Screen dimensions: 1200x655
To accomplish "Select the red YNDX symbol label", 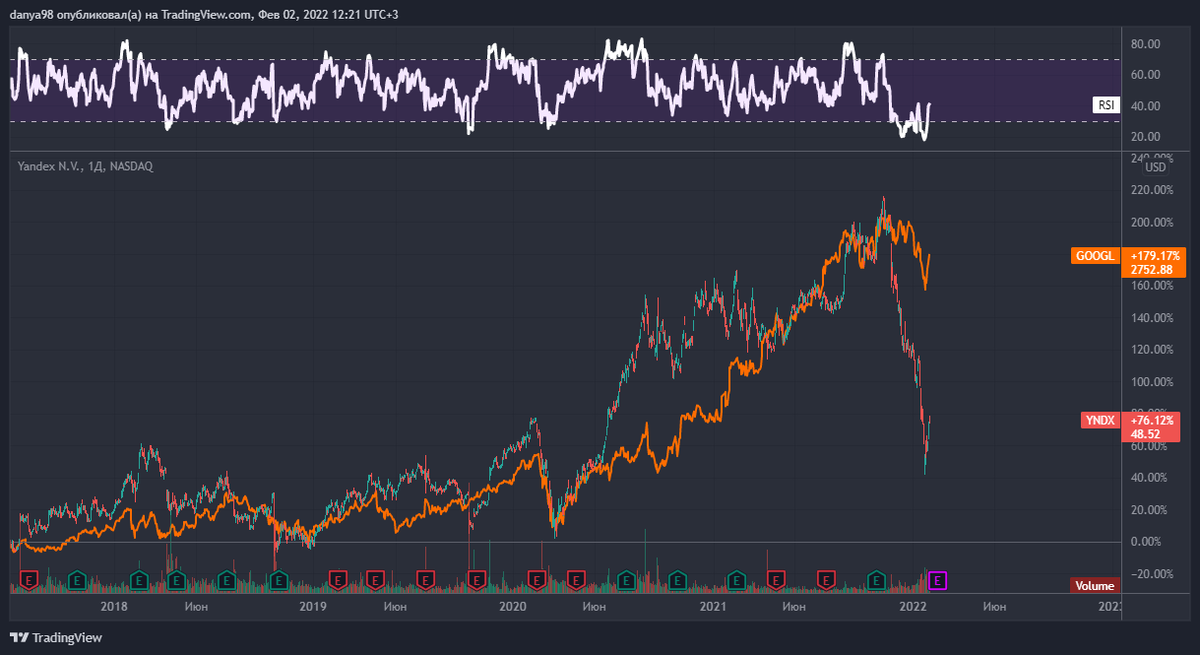I will 1100,421.
